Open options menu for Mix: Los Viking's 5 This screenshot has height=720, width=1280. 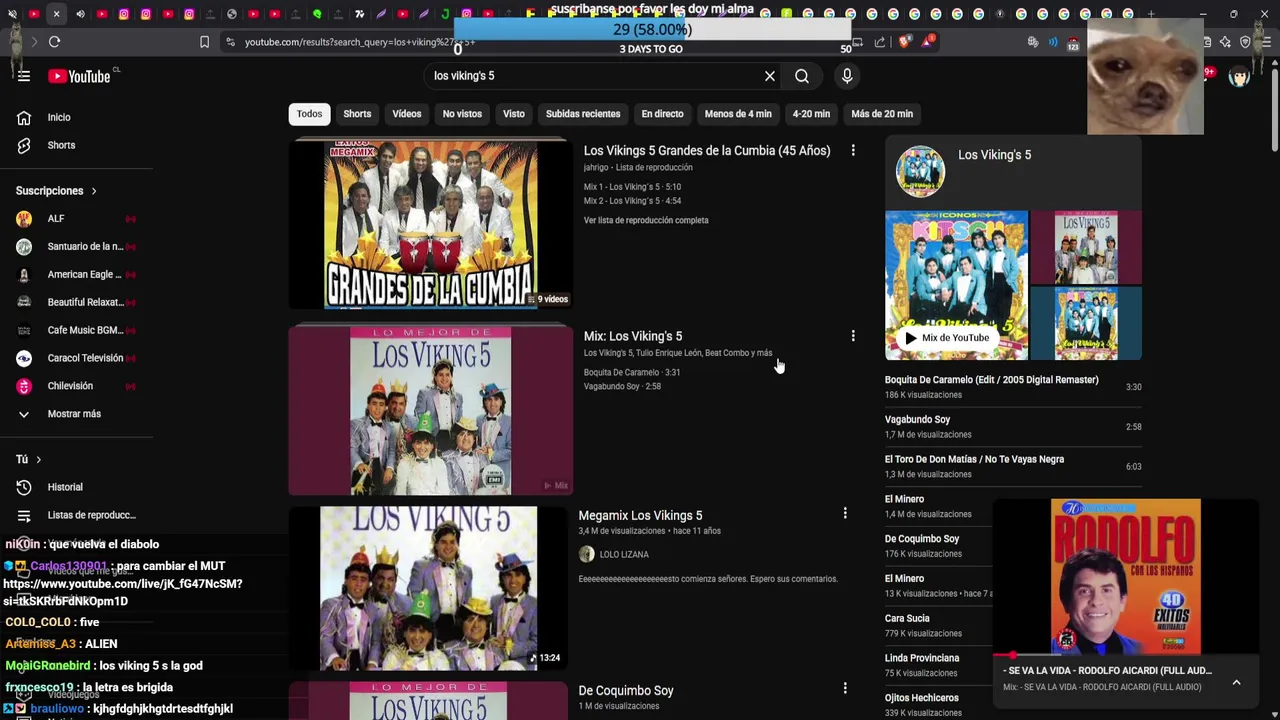(853, 336)
